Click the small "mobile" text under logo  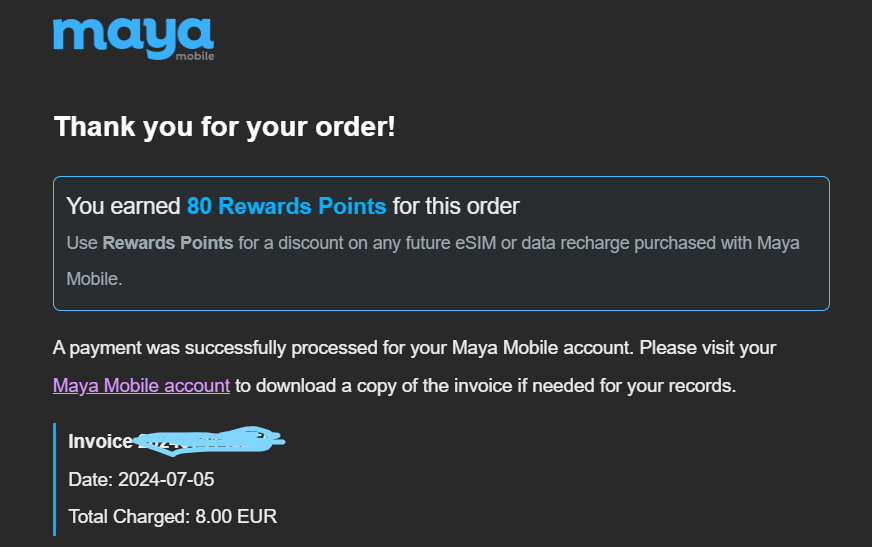pyautogui.click(x=194, y=56)
